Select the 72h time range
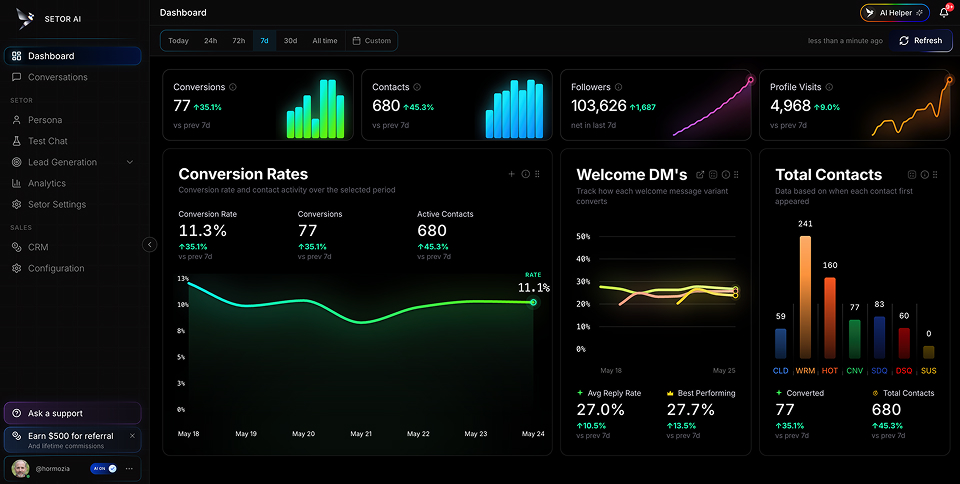The width and height of the screenshot is (960, 484). [239, 41]
